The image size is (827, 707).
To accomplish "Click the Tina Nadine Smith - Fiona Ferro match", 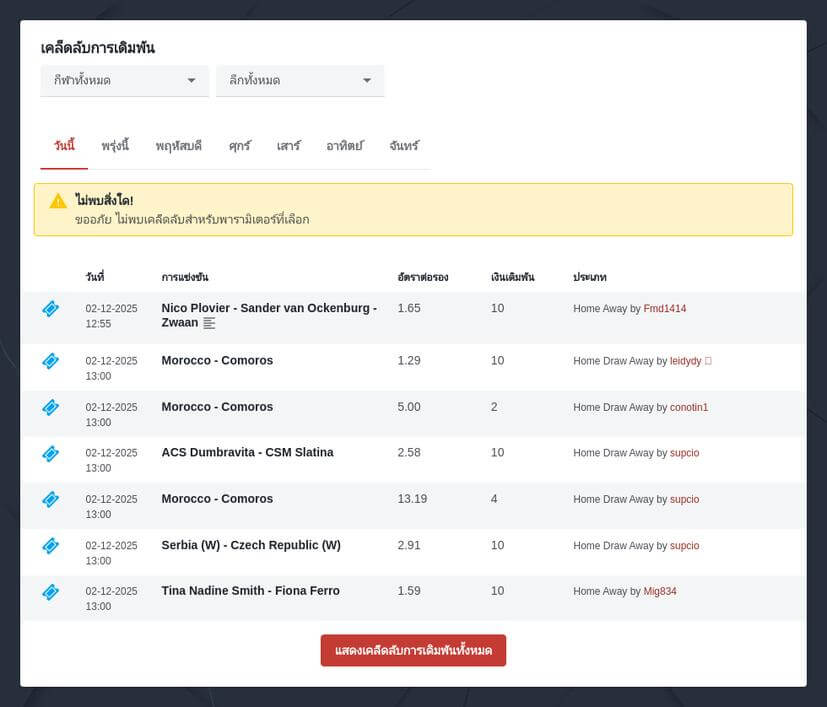I will (250, 591).
